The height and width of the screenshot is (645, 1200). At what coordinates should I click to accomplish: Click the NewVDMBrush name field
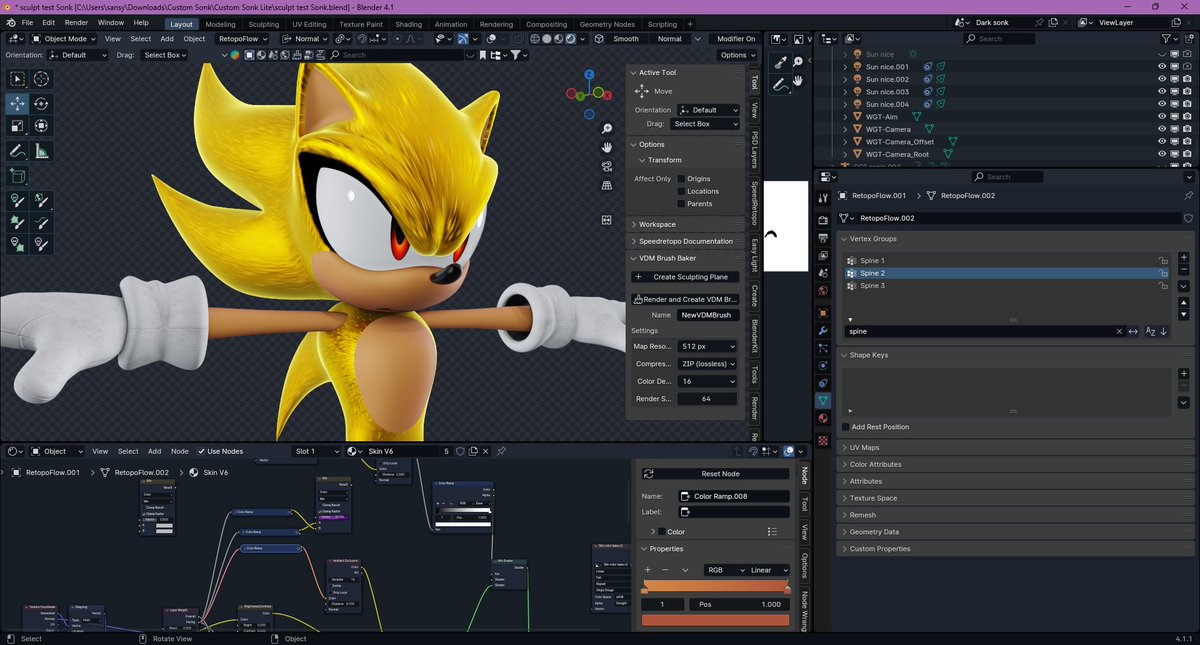pos(707,314)
